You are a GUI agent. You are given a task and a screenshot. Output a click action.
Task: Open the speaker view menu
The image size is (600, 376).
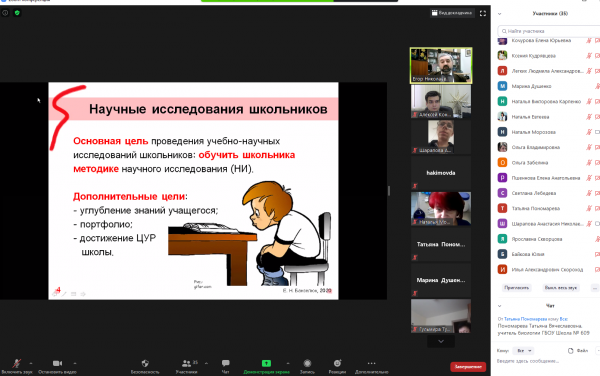[452, 13]
